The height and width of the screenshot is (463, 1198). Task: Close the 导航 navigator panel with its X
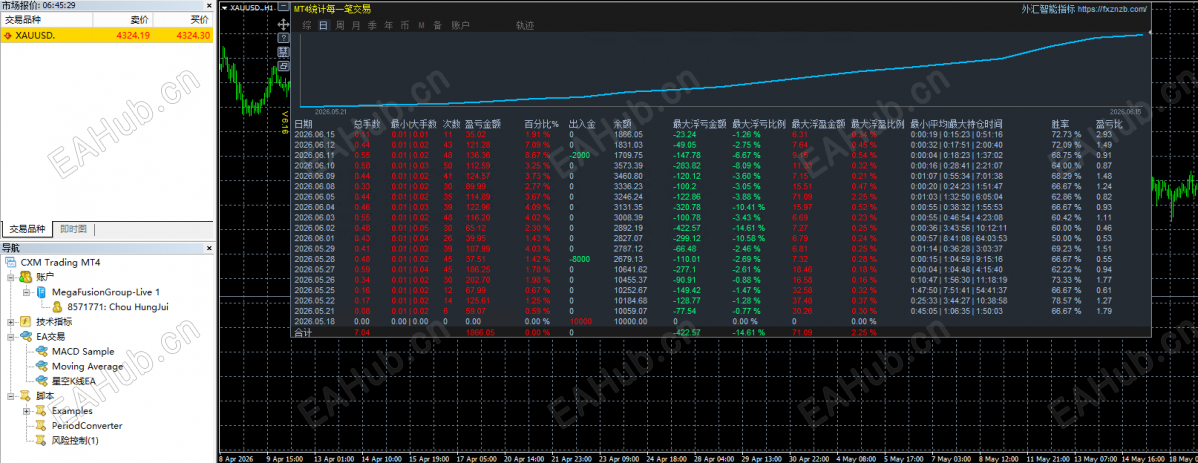208,248
